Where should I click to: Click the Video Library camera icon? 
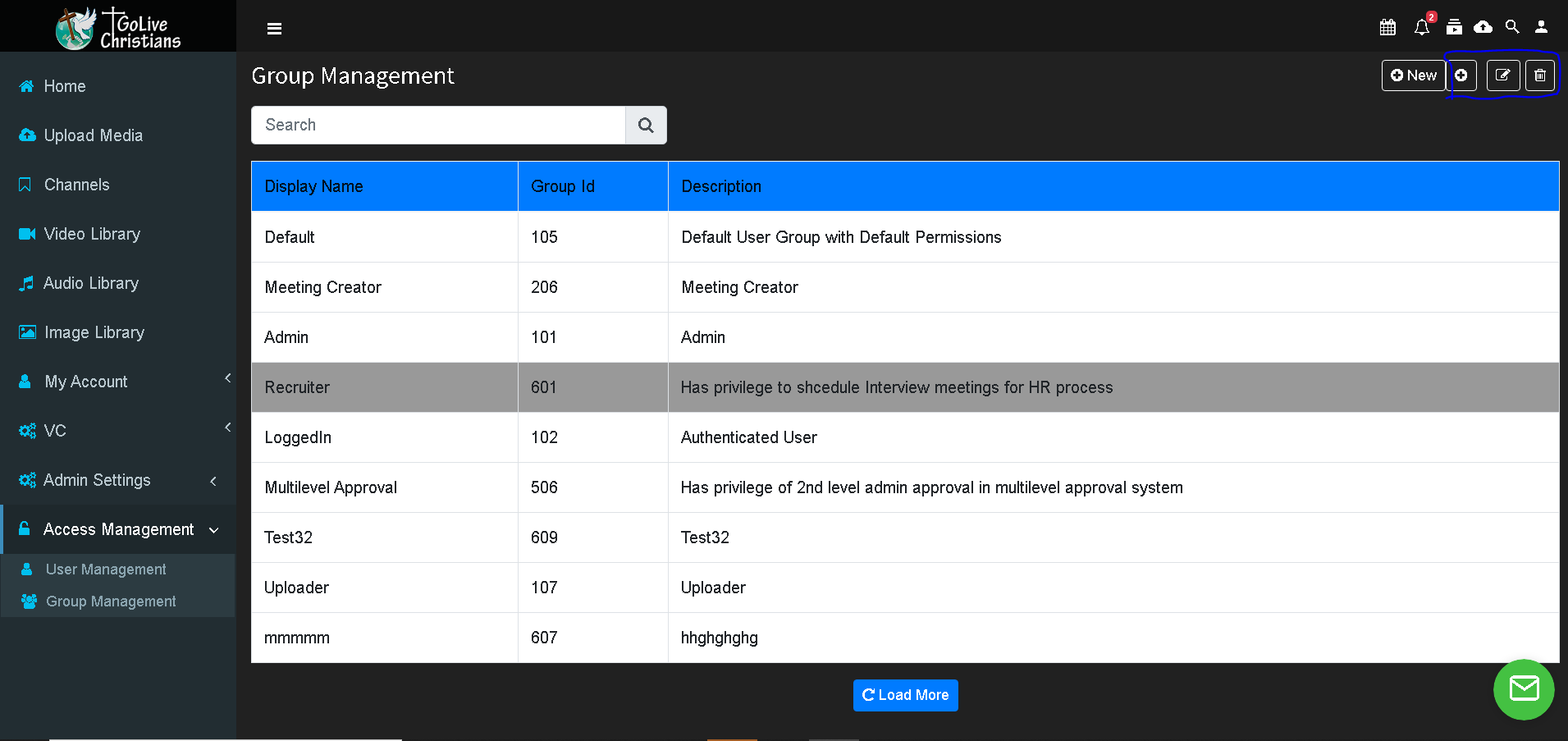[27, 234]
